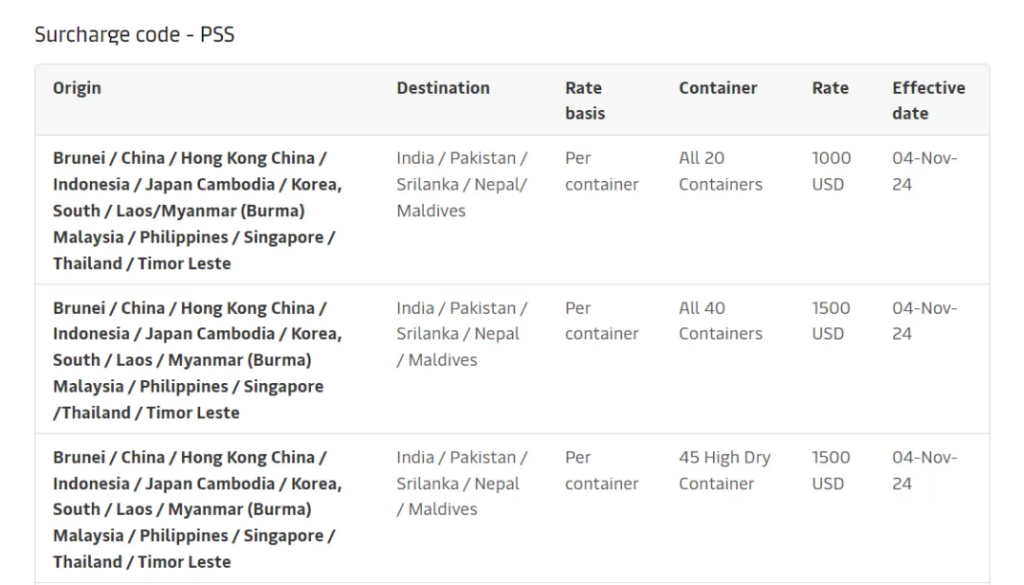Click the Rate basis column header
The height and width of the screenshot is (585, 1024).
coord(584,101)
